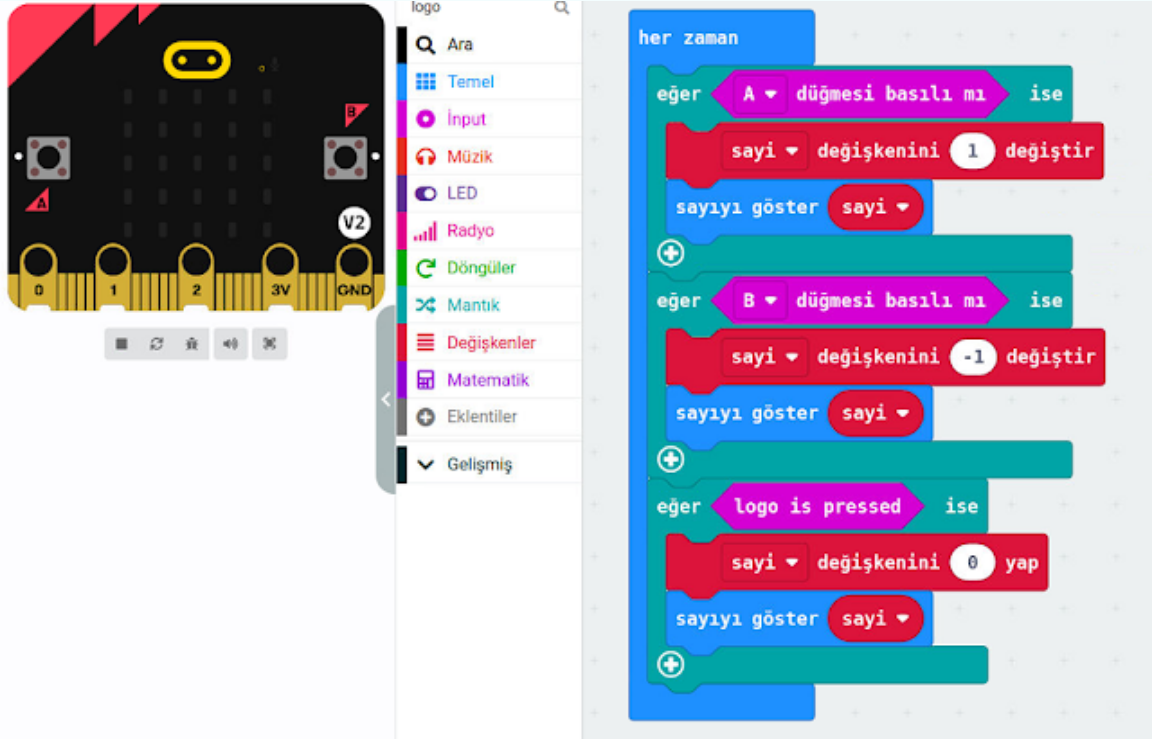The image size is (1163, 745).
Task: Click the Eklentiler extensions button
Action: pos(481,417)
